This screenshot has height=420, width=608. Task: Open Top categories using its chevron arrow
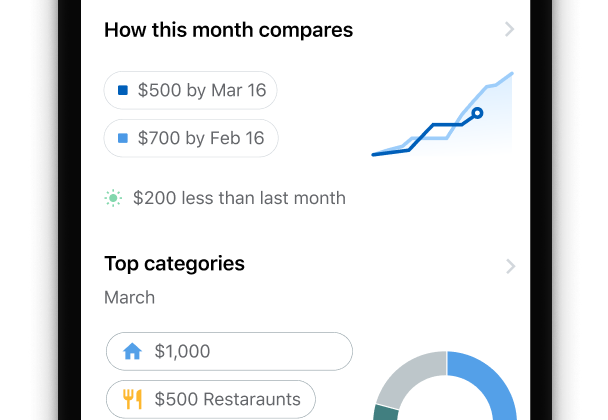[x=510, y=266]
